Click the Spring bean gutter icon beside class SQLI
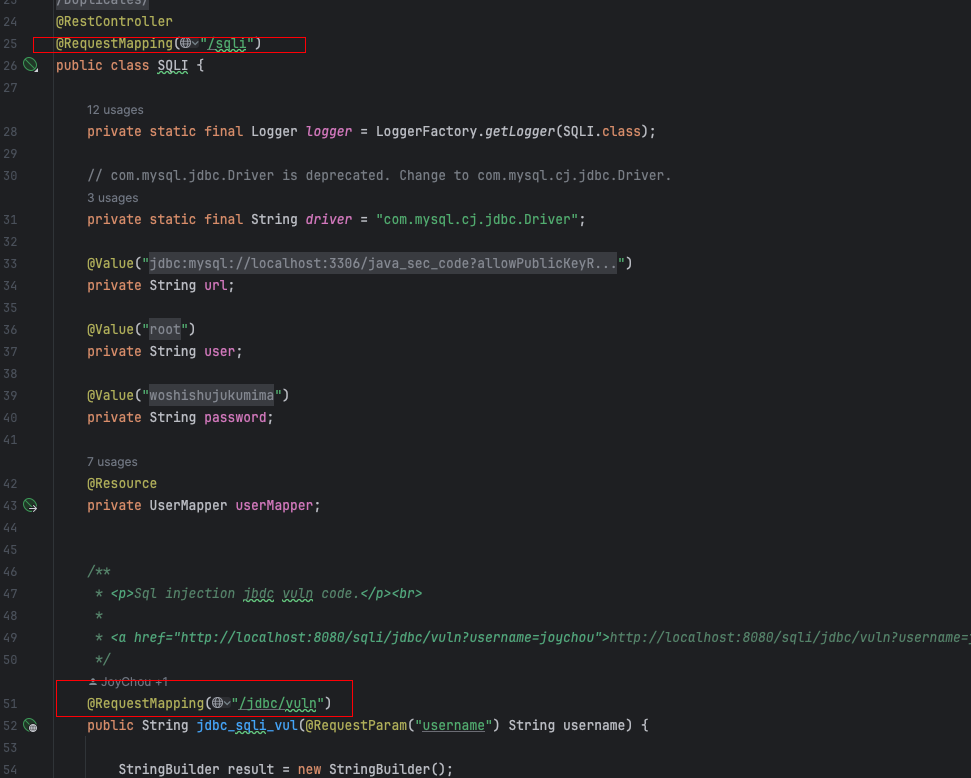Screen dimensions: 971x778 click(30, 64)
